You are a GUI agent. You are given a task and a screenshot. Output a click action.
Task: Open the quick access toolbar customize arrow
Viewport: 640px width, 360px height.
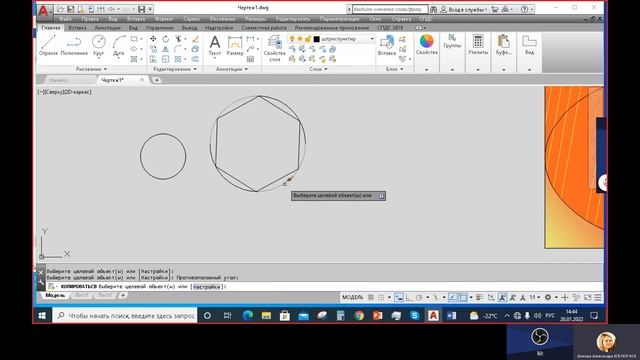click(150, 9)
